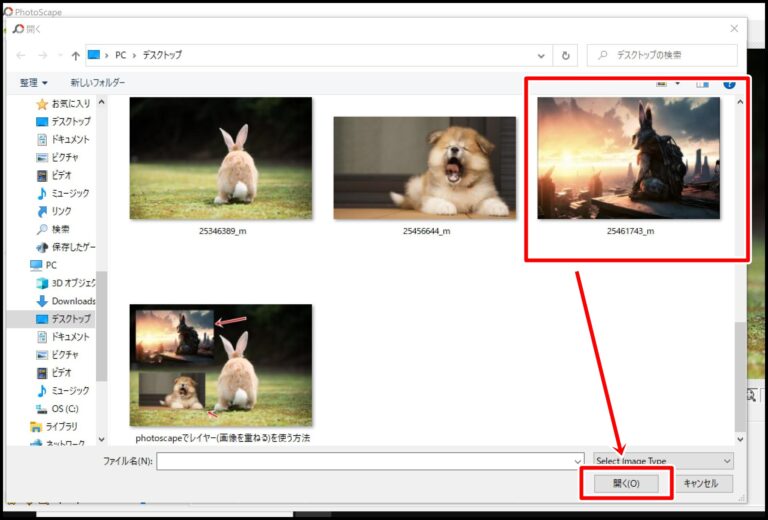Click the Forward navigation arrow
768x520 pixels.
click(x=43, y=55)
